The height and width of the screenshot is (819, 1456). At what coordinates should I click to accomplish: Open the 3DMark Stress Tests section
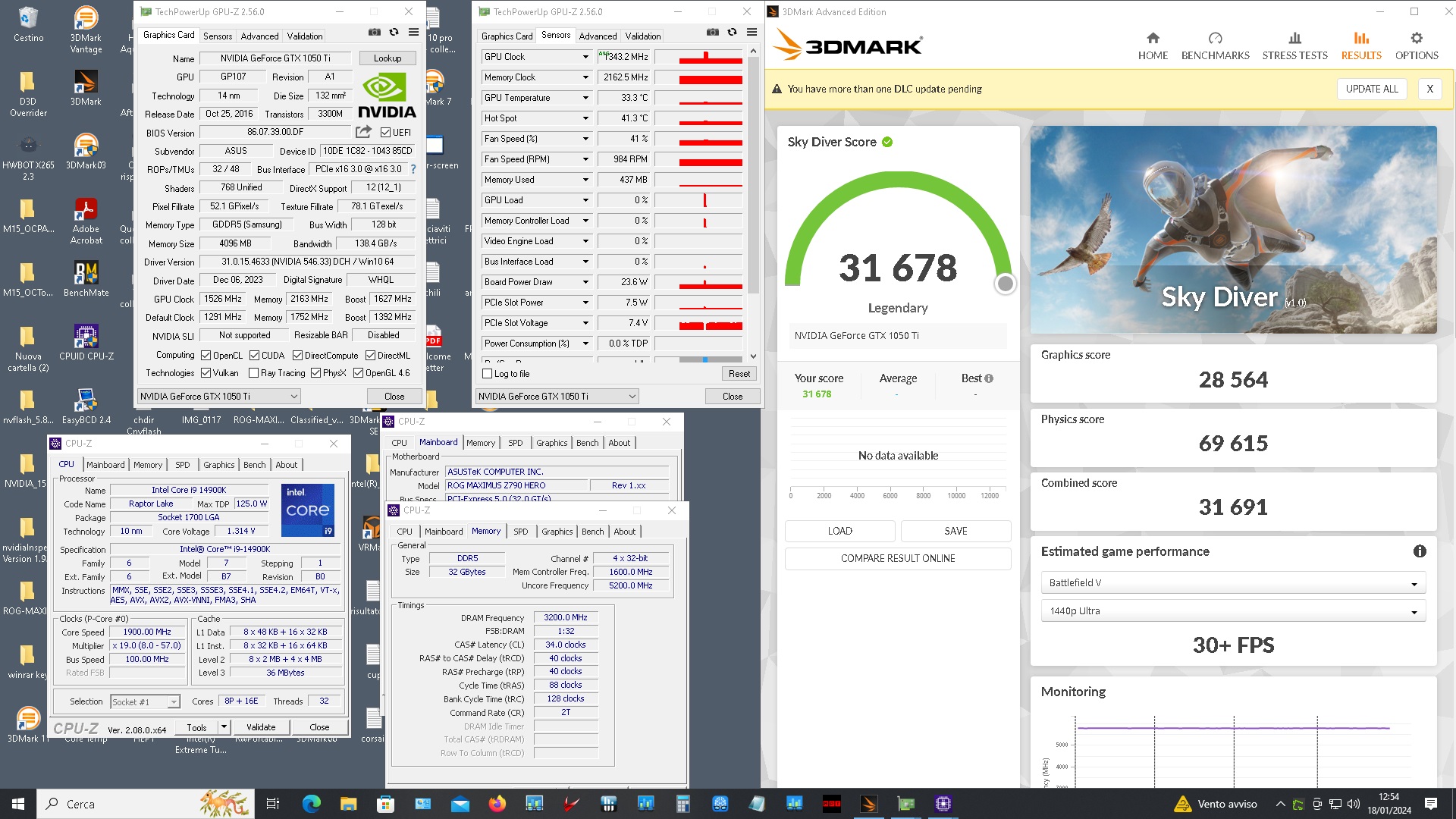point(1294,46)
